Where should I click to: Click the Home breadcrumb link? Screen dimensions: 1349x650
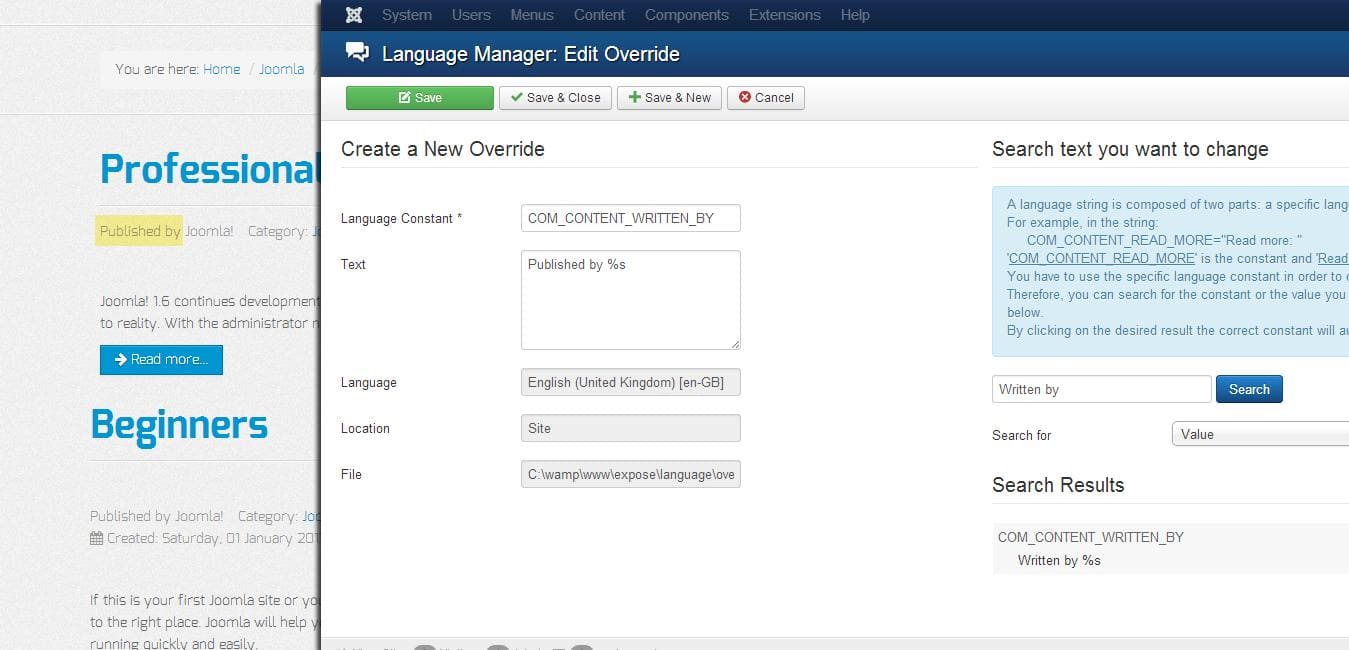pos(222,69)
